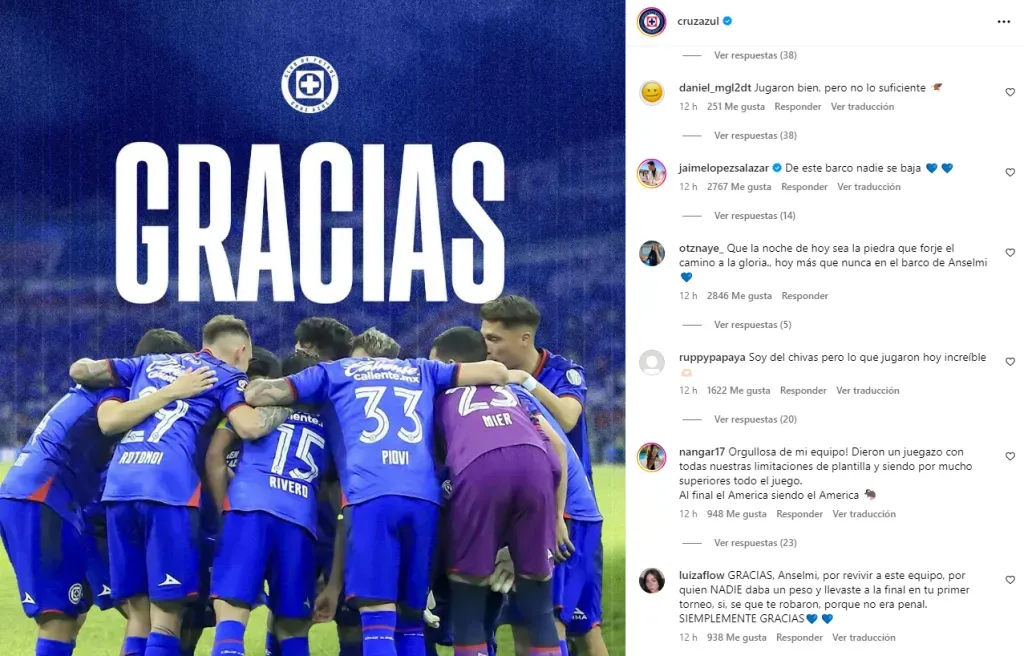Open jaimelopezsalazar's profile picture
This screenshot has width=1024, height=656.
pyautogui.click(x=652, y=173)
